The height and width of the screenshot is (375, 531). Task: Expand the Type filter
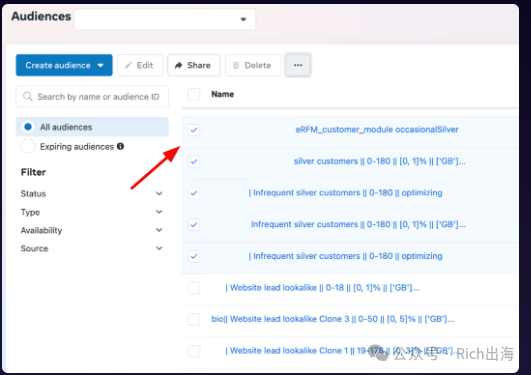tap(159, 212)
